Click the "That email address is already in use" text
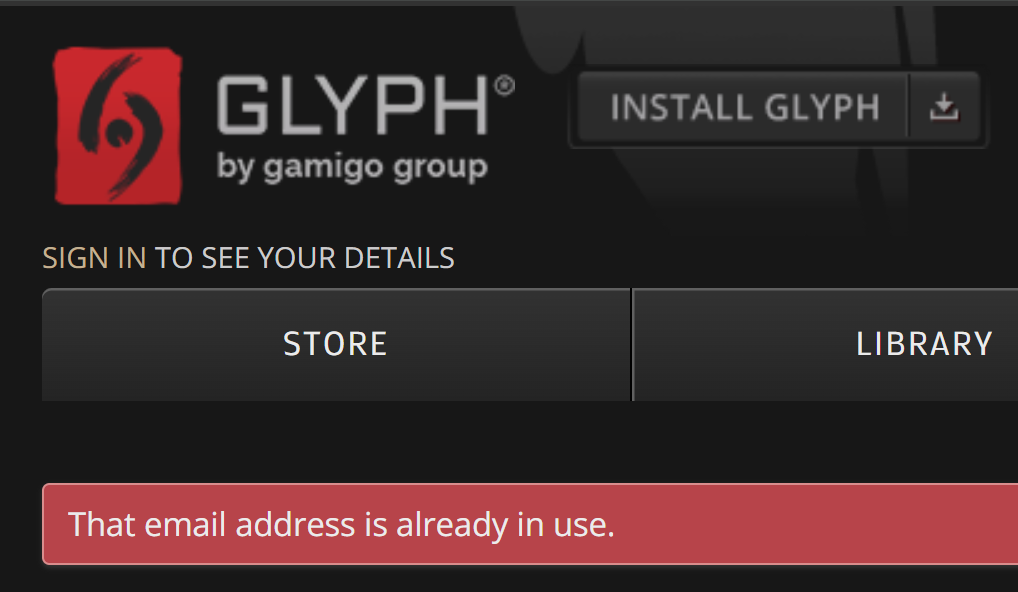Screen dimensions: 1018x592 click(341, 524)
